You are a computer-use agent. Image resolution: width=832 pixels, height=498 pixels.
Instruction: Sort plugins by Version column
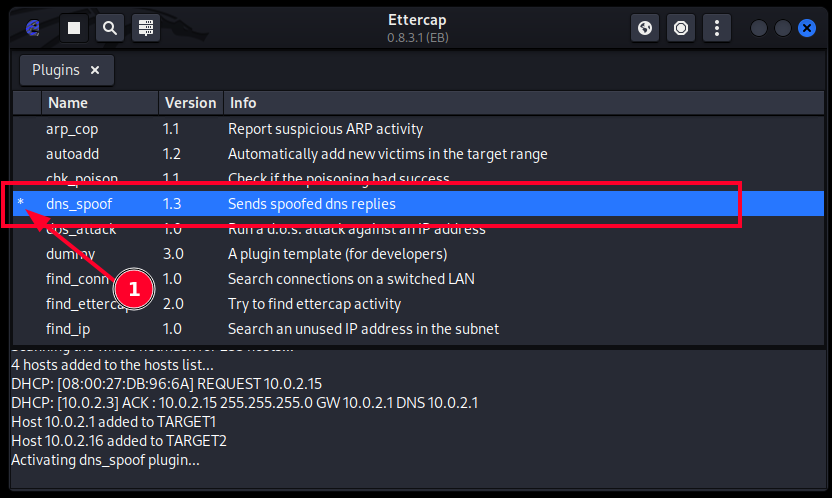coord(190,103)
